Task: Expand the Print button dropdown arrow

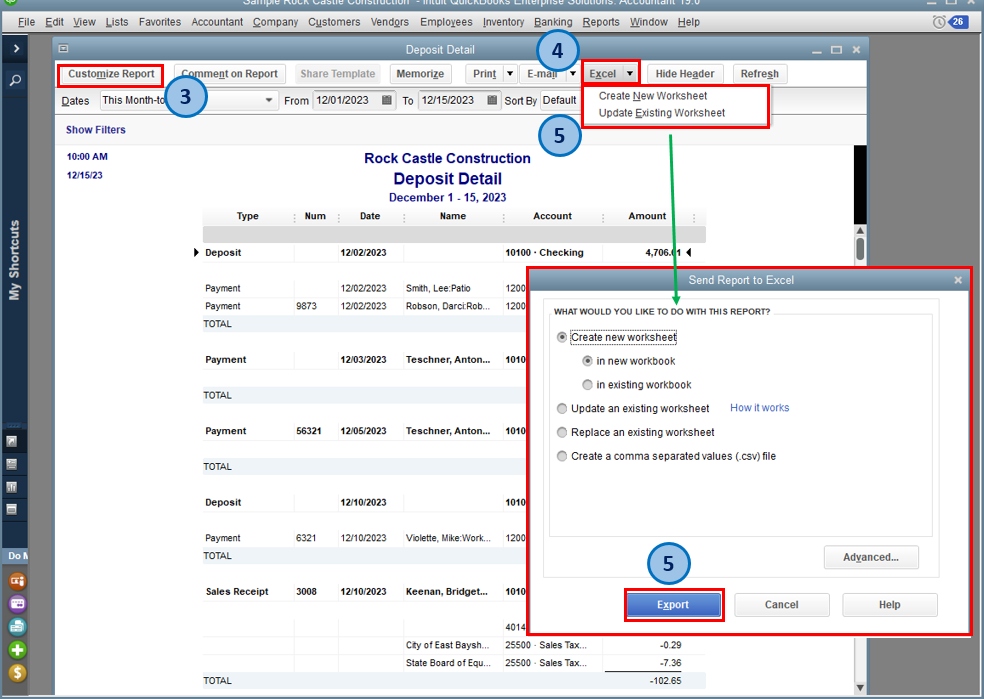Action: [510, 74]
